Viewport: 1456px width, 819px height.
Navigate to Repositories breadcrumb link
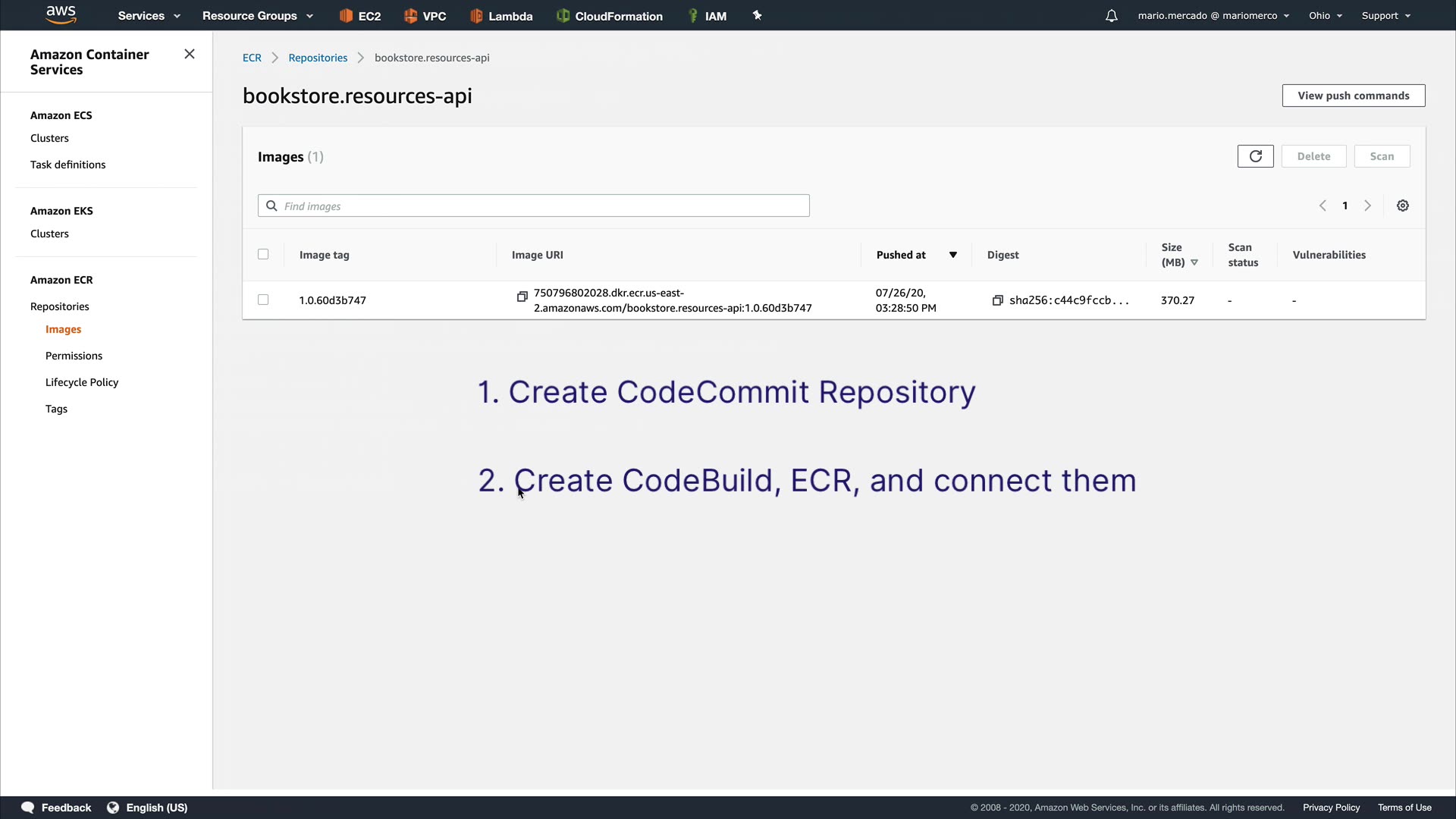[318, 58]
